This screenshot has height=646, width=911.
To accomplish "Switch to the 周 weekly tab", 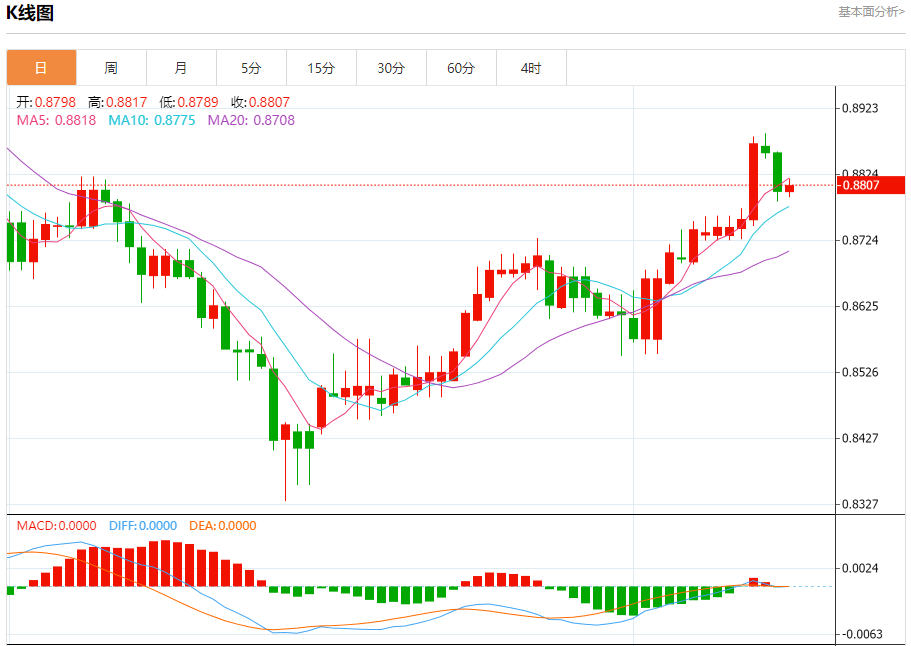I will (111, 68).
